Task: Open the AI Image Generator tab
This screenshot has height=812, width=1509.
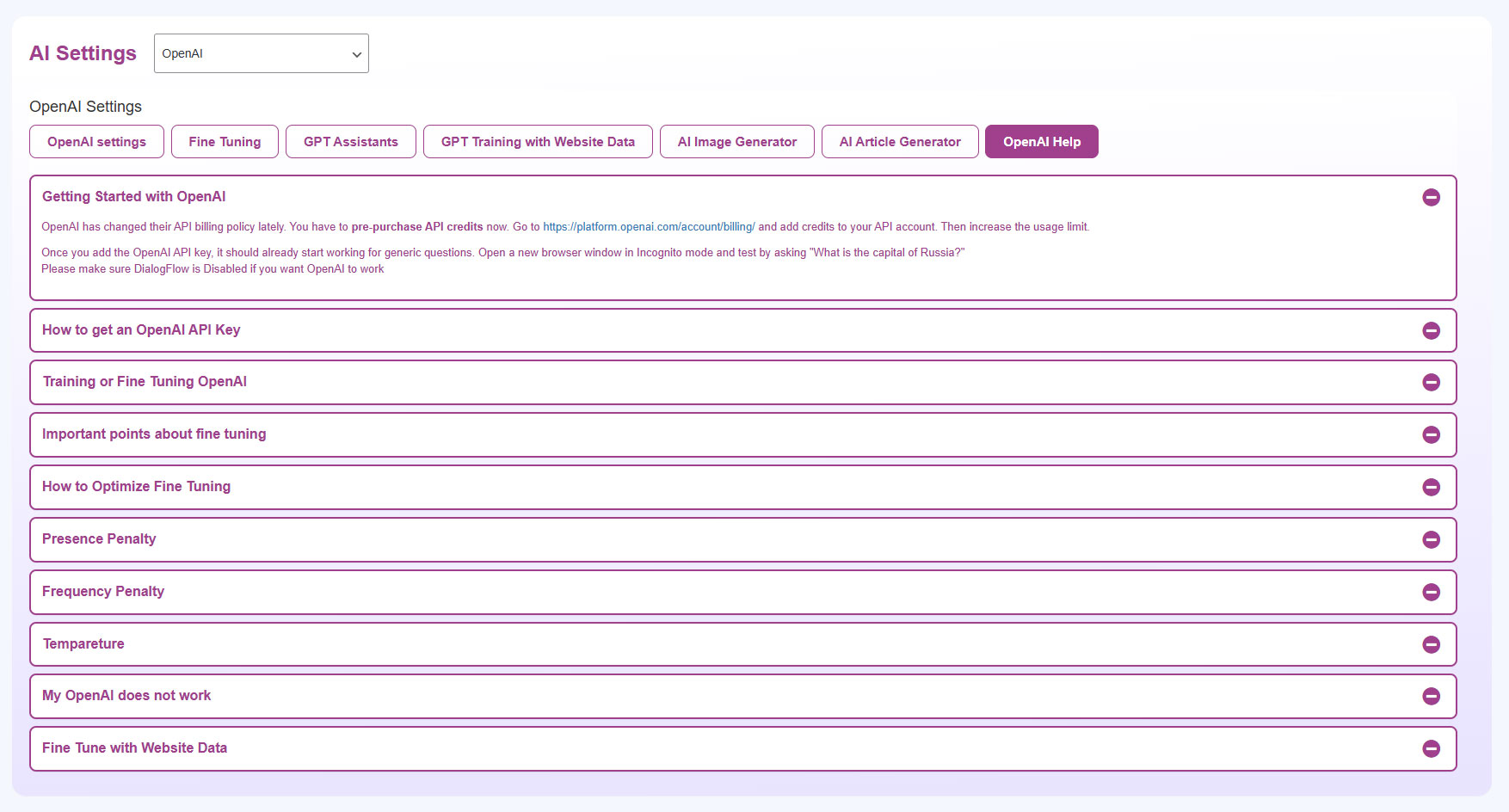Action: (736, 142)
